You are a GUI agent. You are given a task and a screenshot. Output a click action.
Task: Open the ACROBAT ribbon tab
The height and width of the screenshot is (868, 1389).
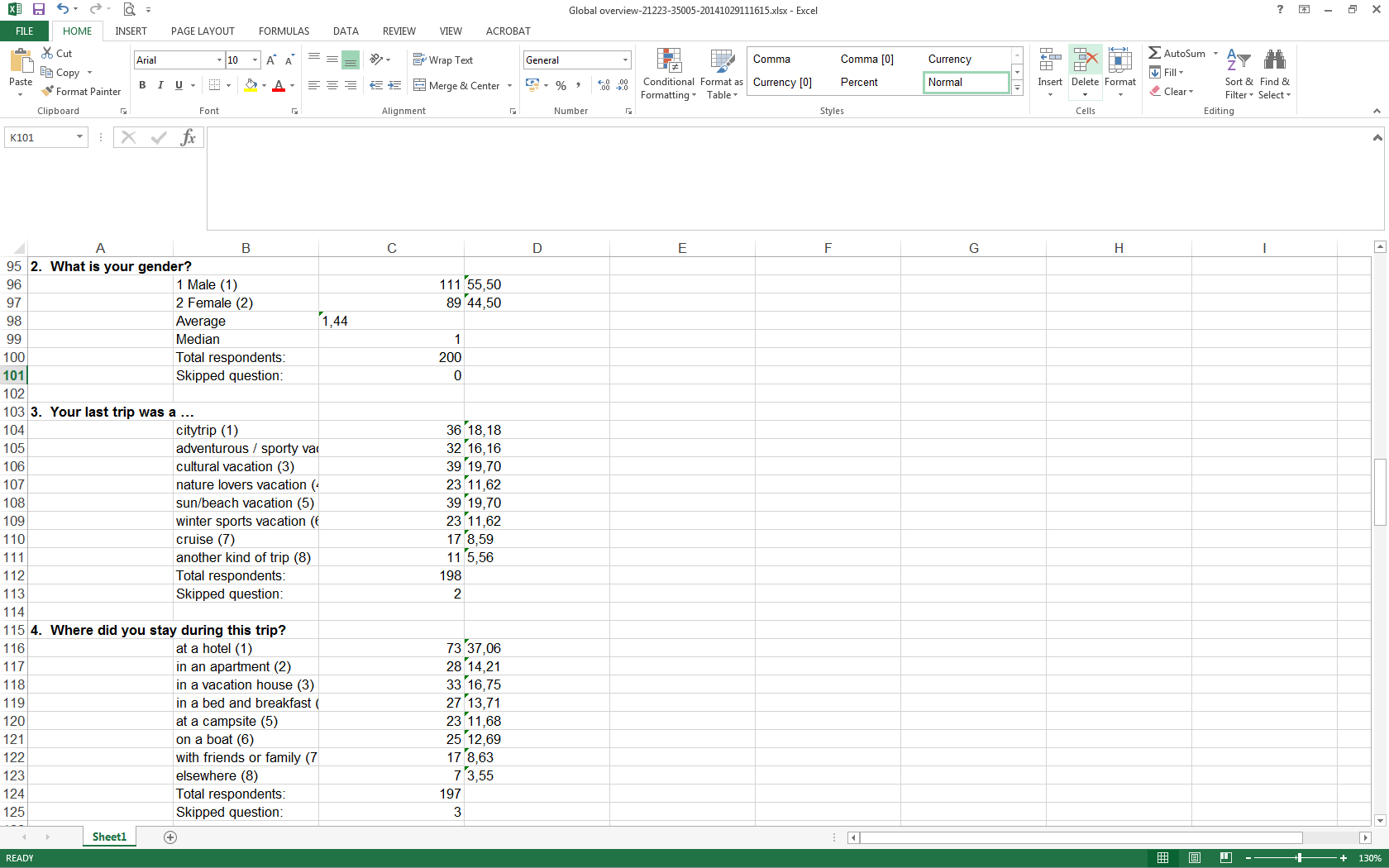click(x=508, y=31)
